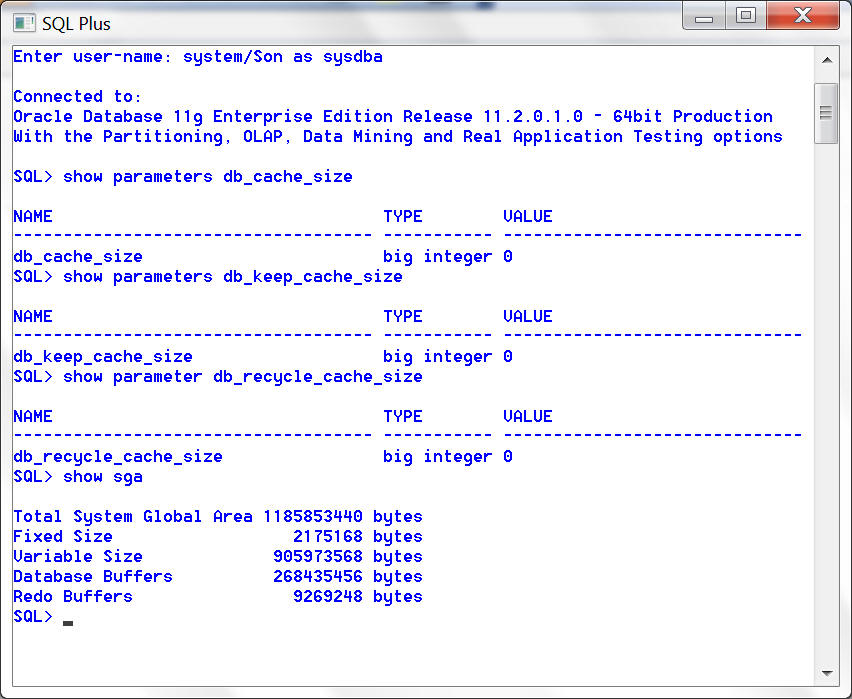Click the Oracle Database 11g Enterprise Edition line
This screenshot has width=852, height=699.
393,116
